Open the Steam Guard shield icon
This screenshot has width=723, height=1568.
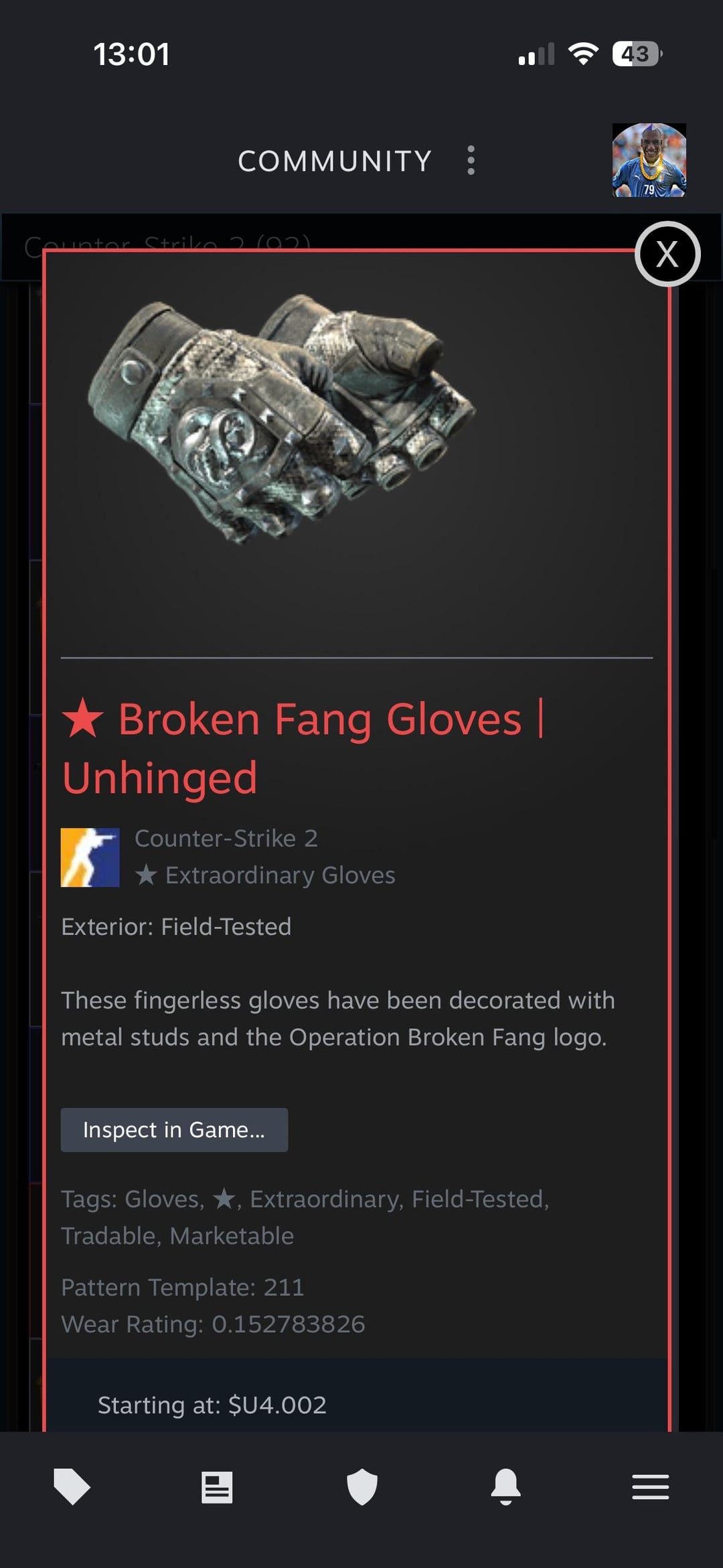(362, 1487)
